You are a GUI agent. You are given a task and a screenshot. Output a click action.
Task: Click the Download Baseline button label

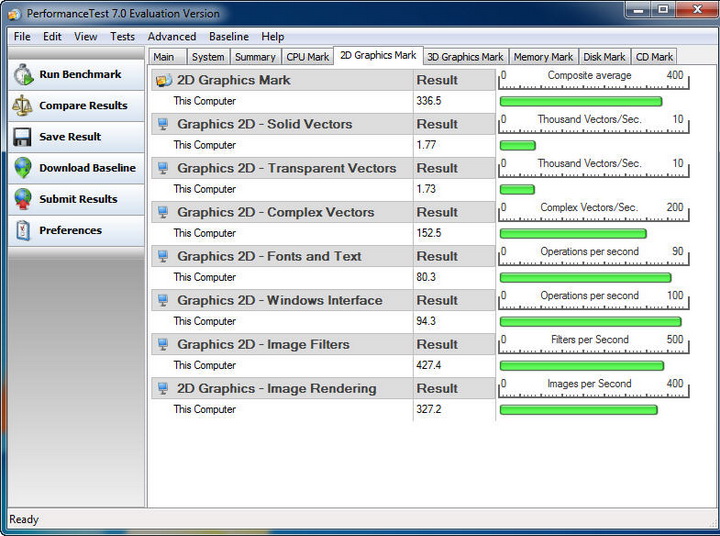[87, 168]
